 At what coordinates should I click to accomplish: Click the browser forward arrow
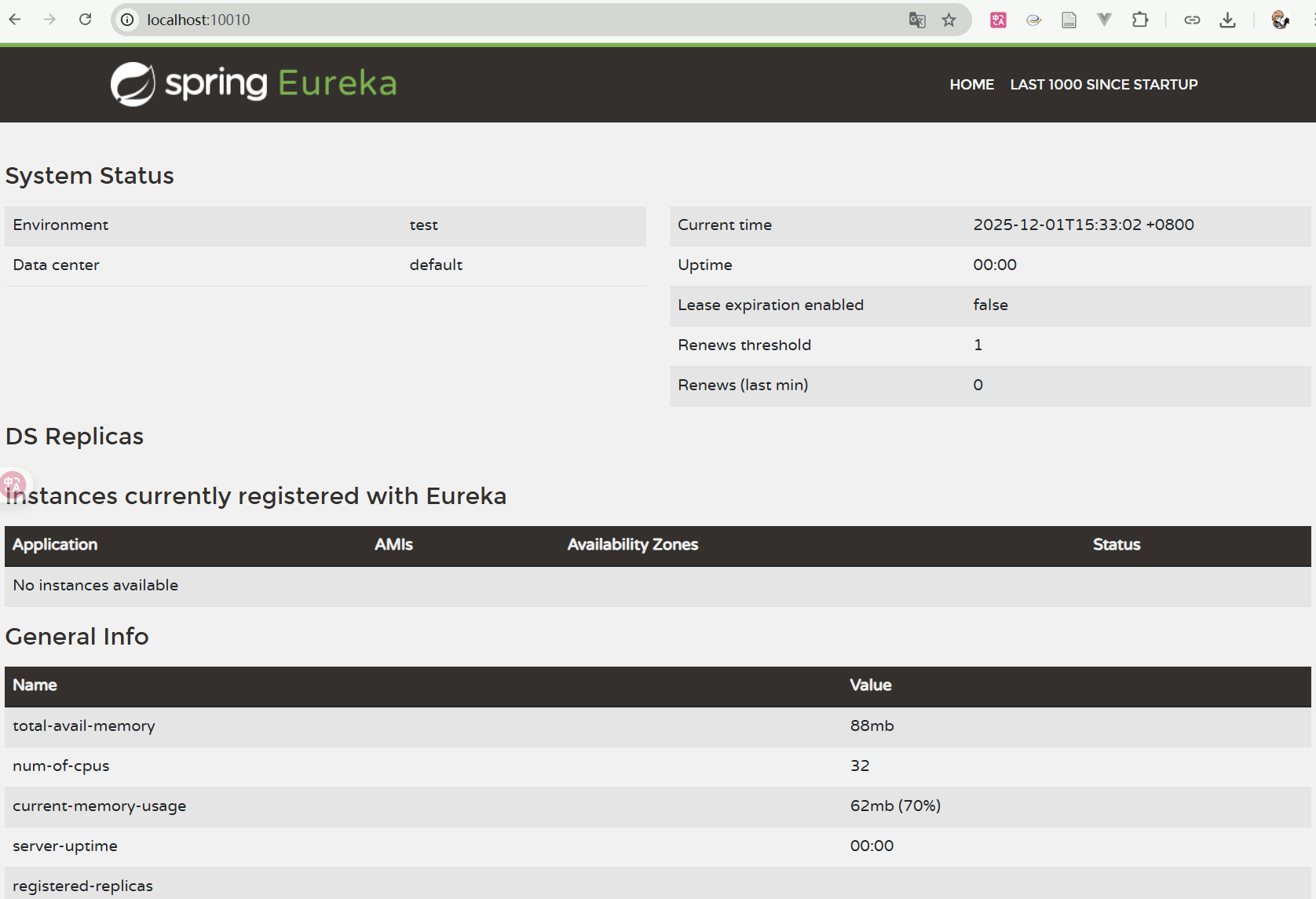[49, 20]
